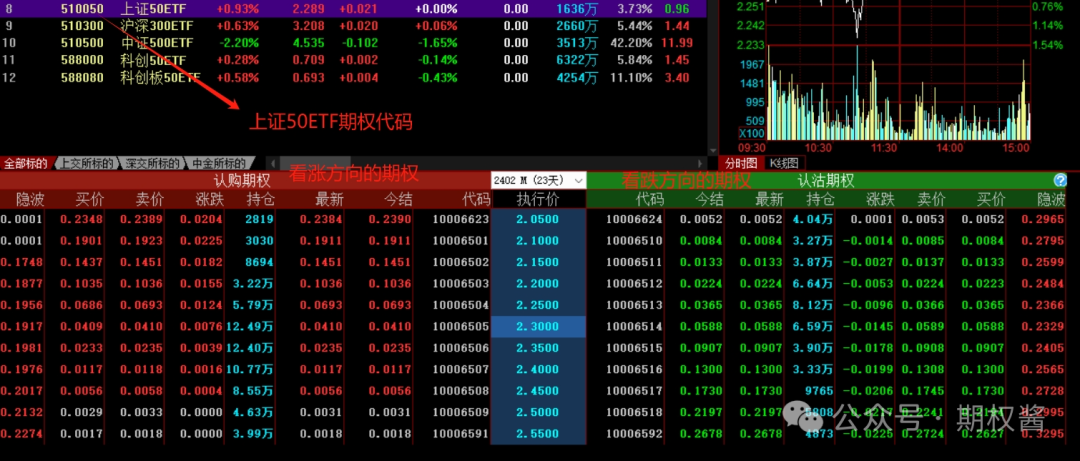Viewport: 1080px width, 461px height.
Task: Click the 09:30 time axis label
Action: click(x=751, y=147)
